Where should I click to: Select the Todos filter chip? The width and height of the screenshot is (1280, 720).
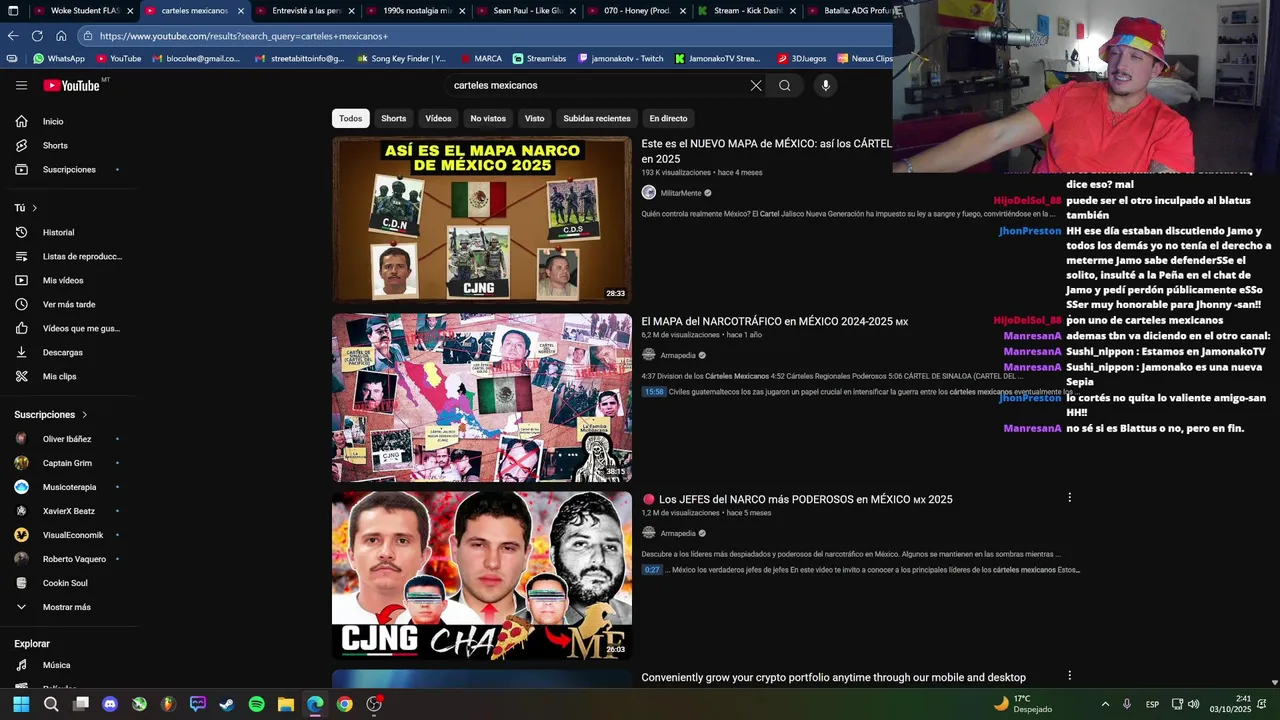[x=351, y=118]
